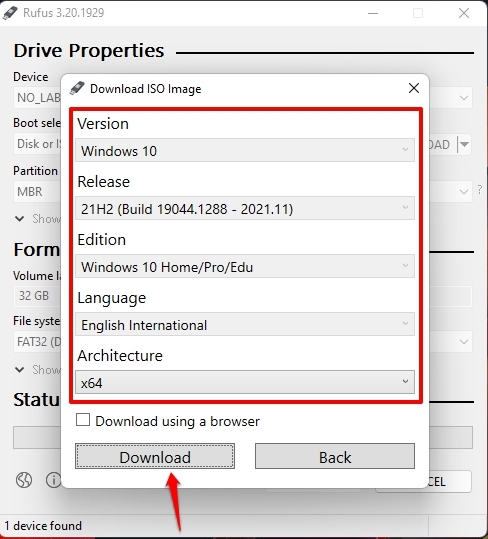Click the status progress bar in Rufus
The width and height of the screenshot is (488, 539).
(37, 437)
